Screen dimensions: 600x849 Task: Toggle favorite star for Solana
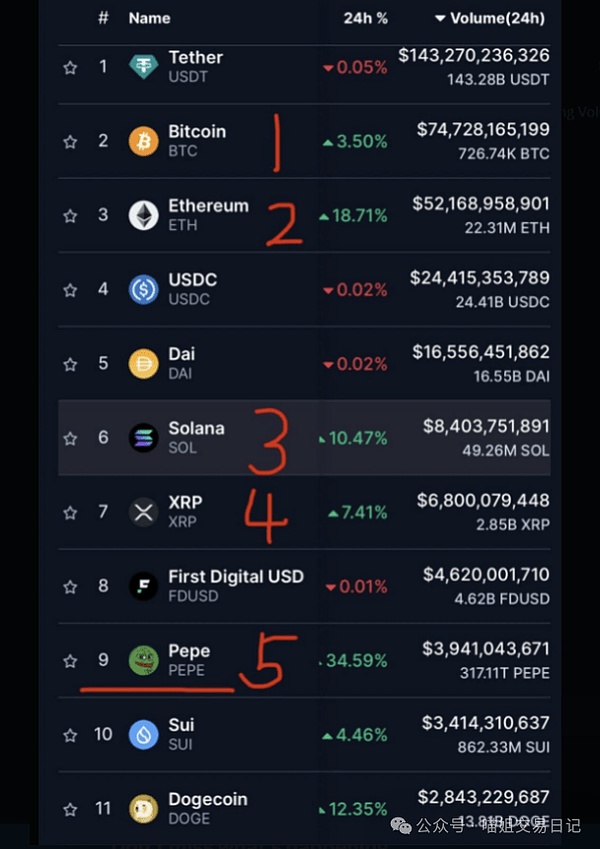pos(70,438)
